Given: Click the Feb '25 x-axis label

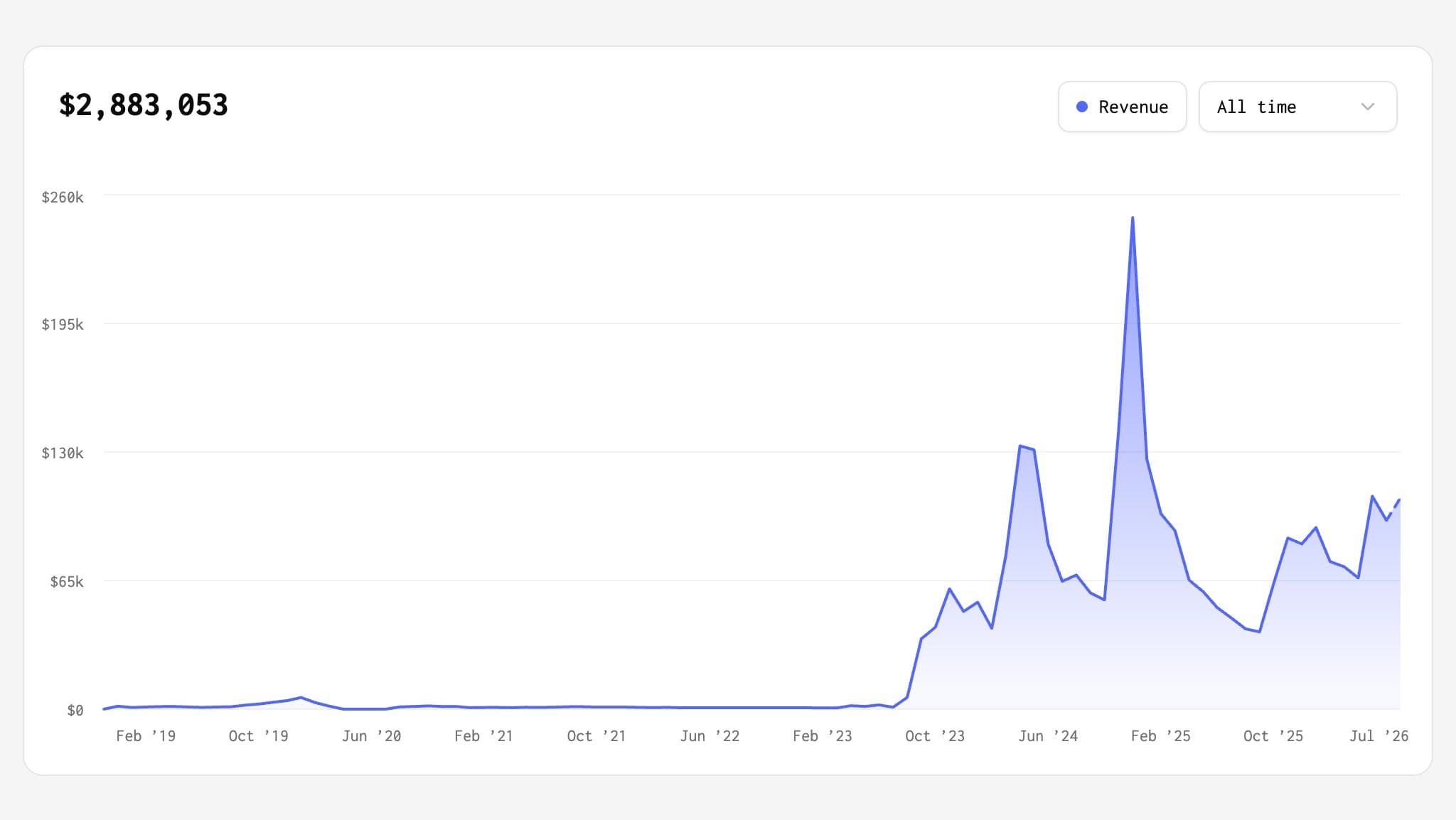Looking at the screenshot, I should click(1161, 736).
